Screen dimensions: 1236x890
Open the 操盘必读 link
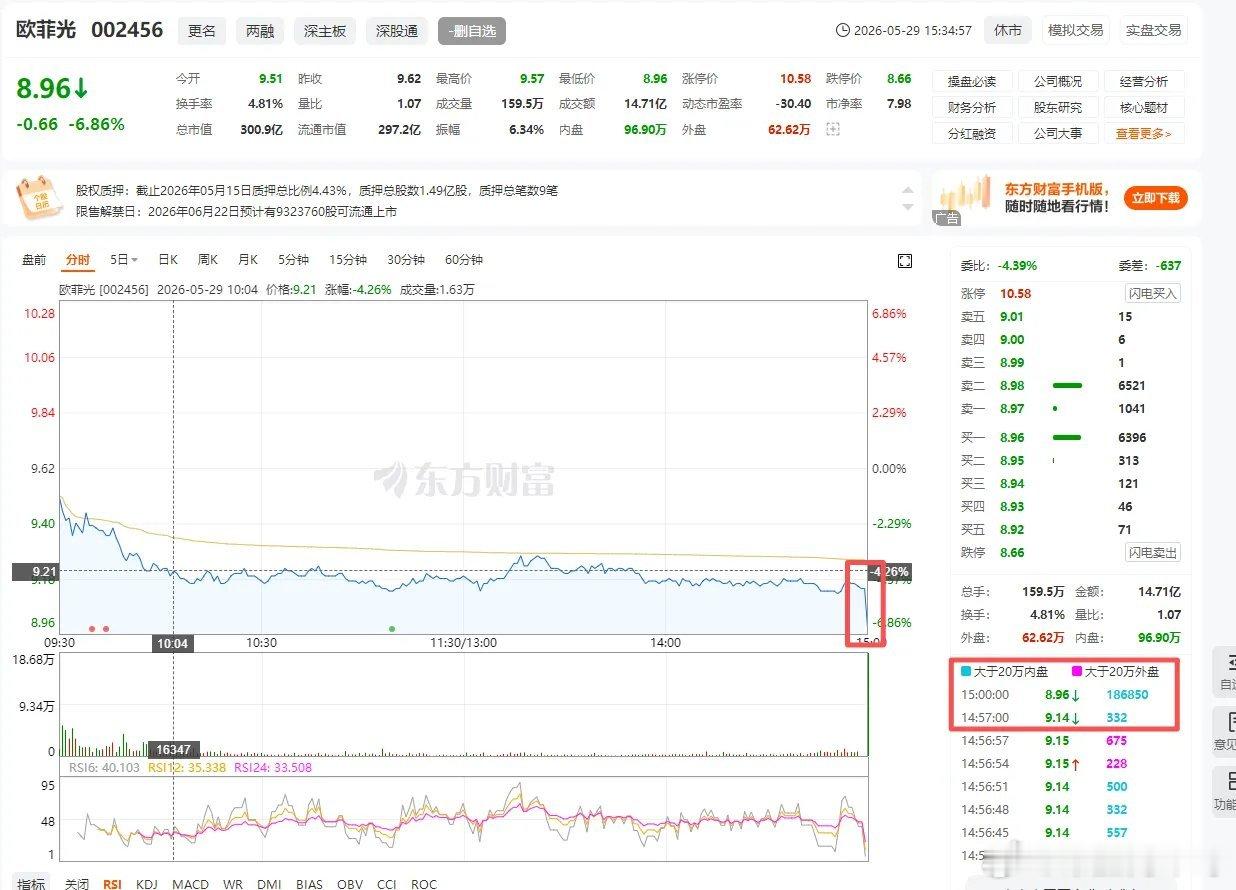coord(972,82)
